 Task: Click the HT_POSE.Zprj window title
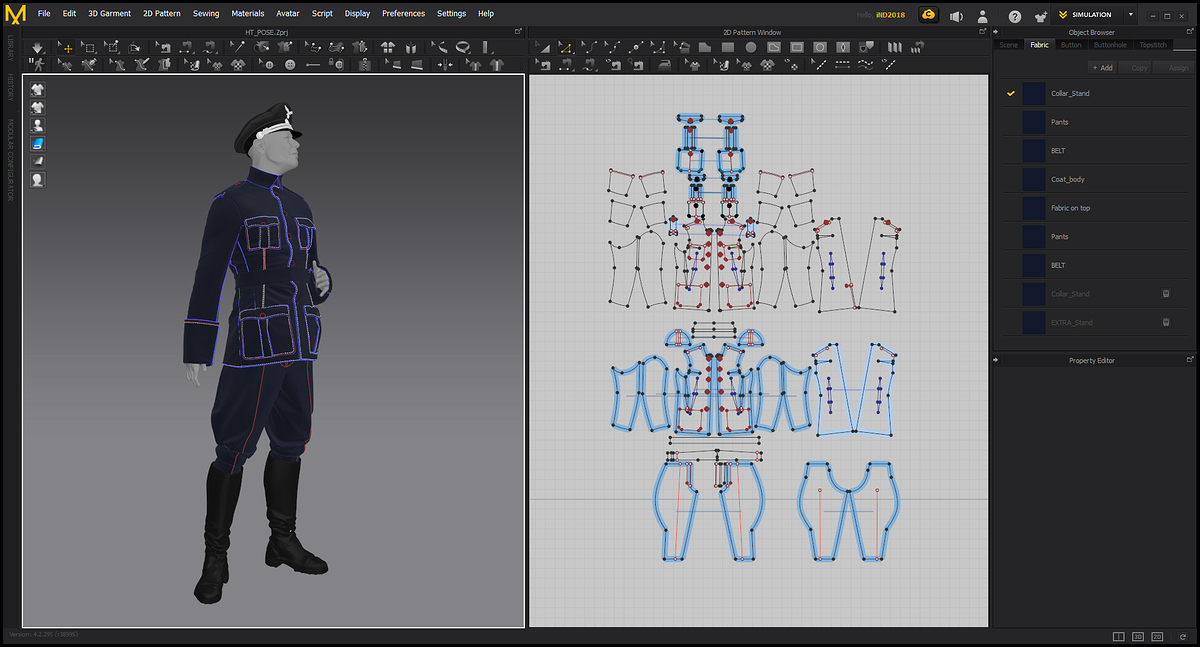[265, 32]
